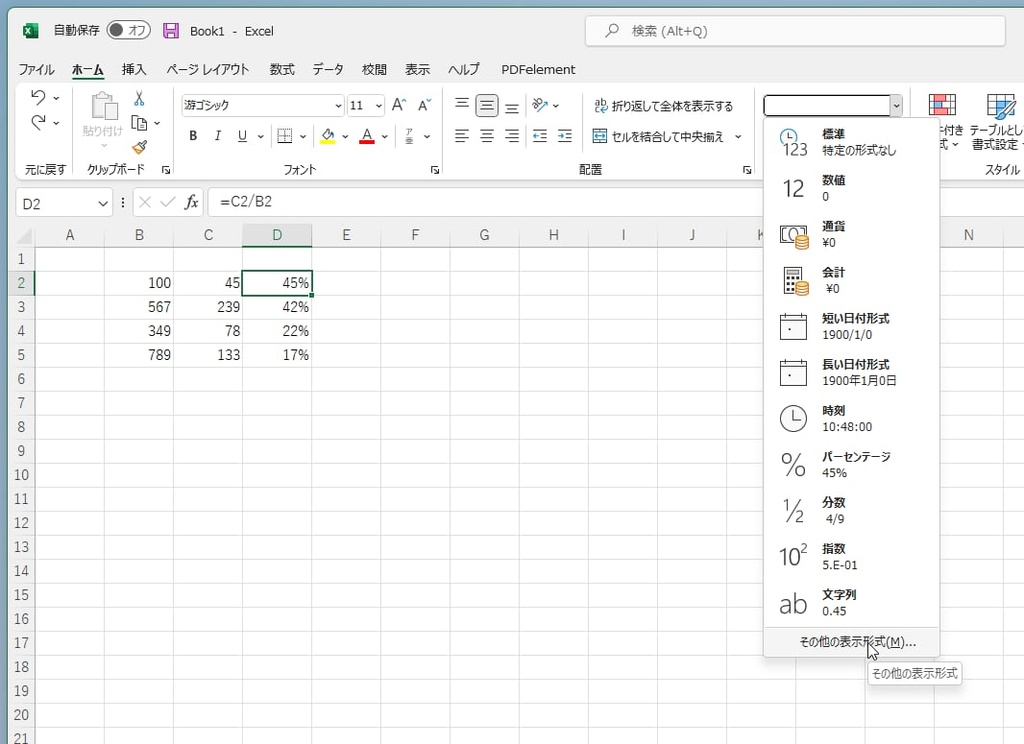The width and height of the screenshot is (1024, 744).
Task: Expand the fill color dropdown arrow
Action: click(x=345, y=136)
